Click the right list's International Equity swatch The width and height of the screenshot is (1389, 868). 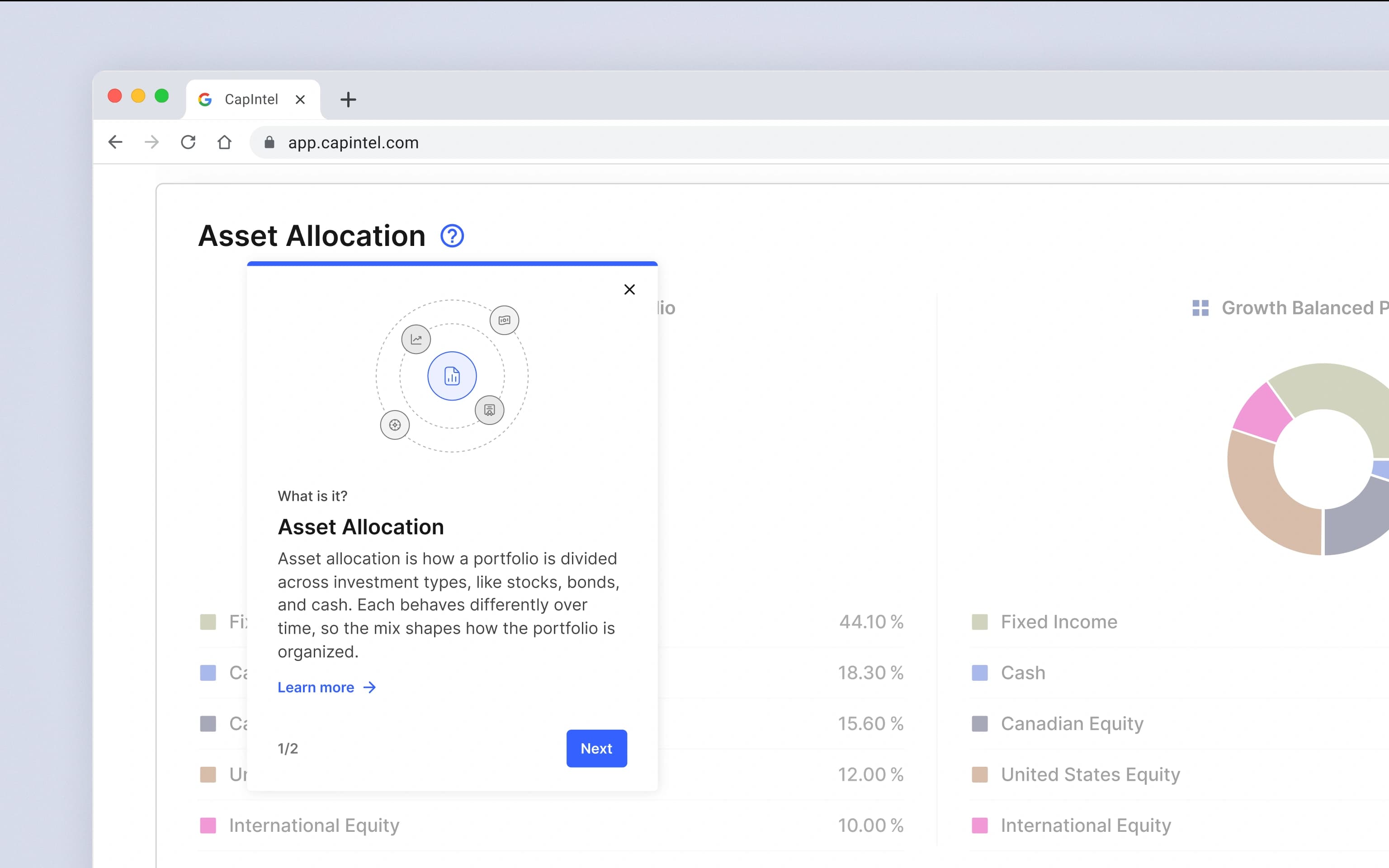click(x=980, y=826)
